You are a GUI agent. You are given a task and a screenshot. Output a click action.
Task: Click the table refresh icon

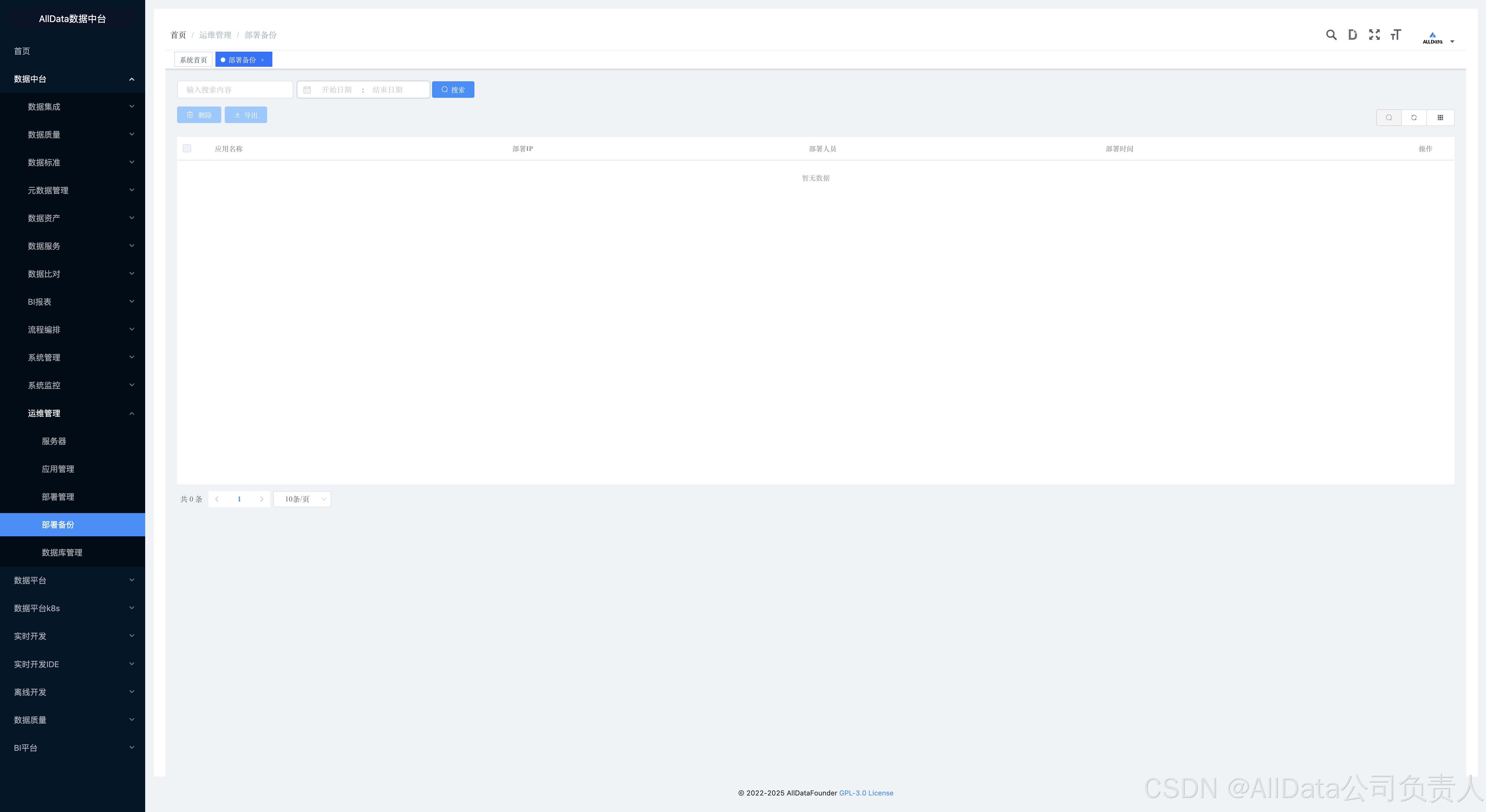click(x=1414, y=118)
